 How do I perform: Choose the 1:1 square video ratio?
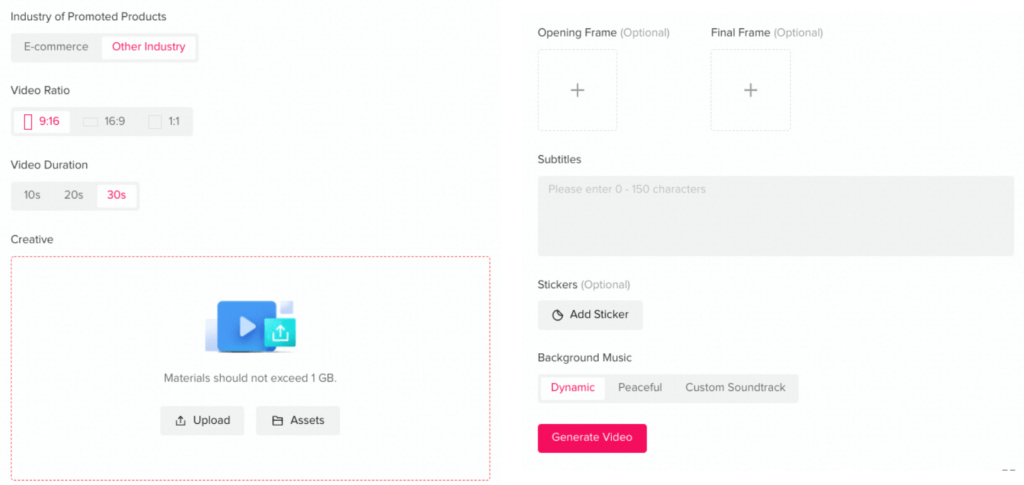164,121
